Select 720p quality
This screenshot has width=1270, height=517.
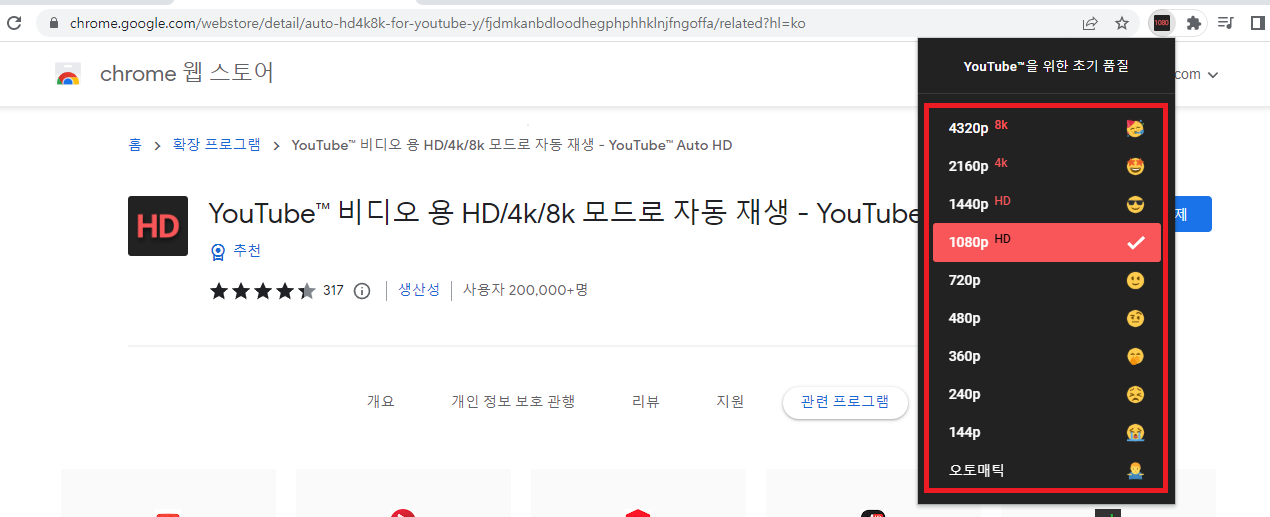[x=1046, y=280]
